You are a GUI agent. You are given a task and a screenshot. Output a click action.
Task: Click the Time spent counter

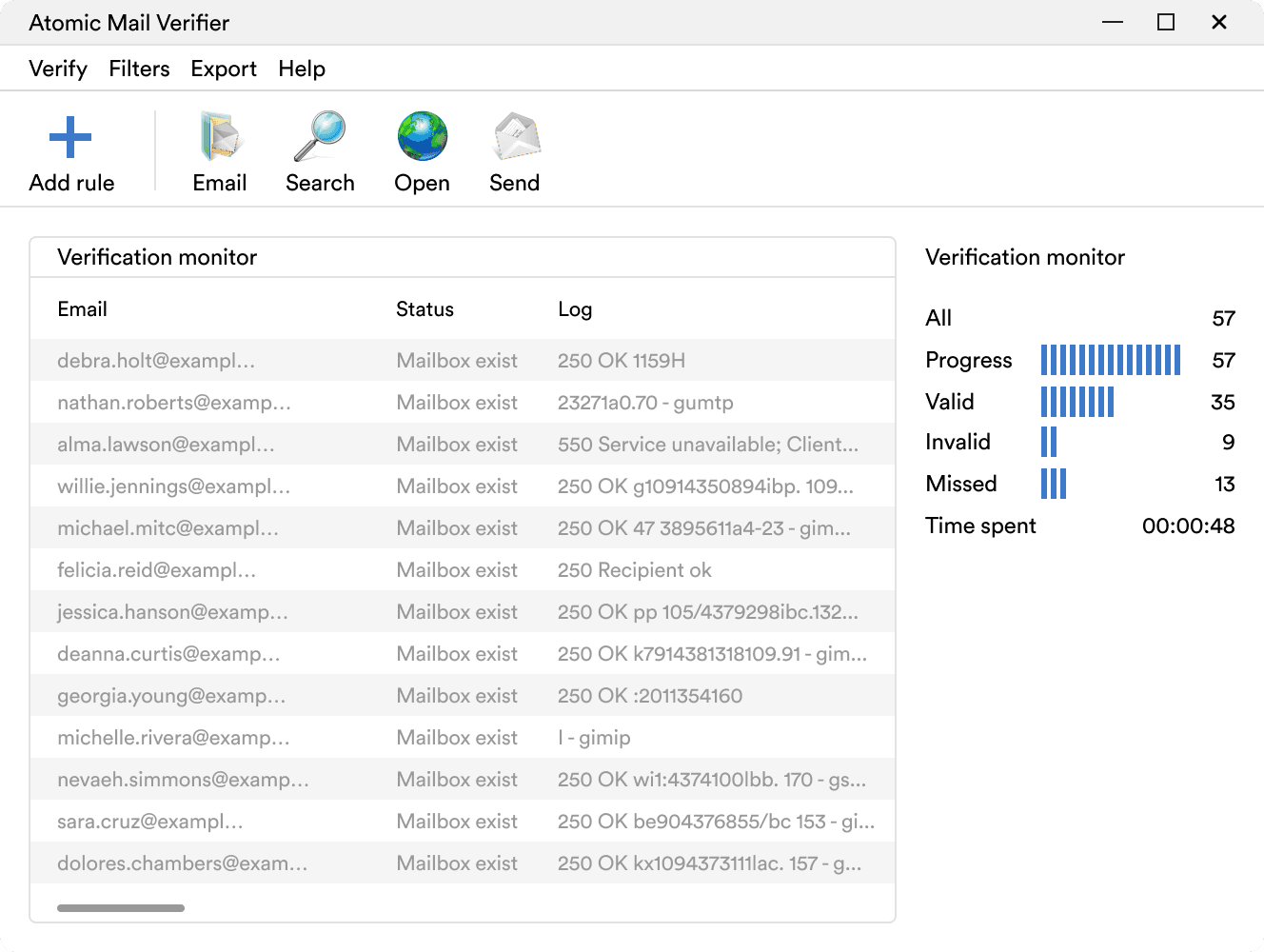coord(980,526)
